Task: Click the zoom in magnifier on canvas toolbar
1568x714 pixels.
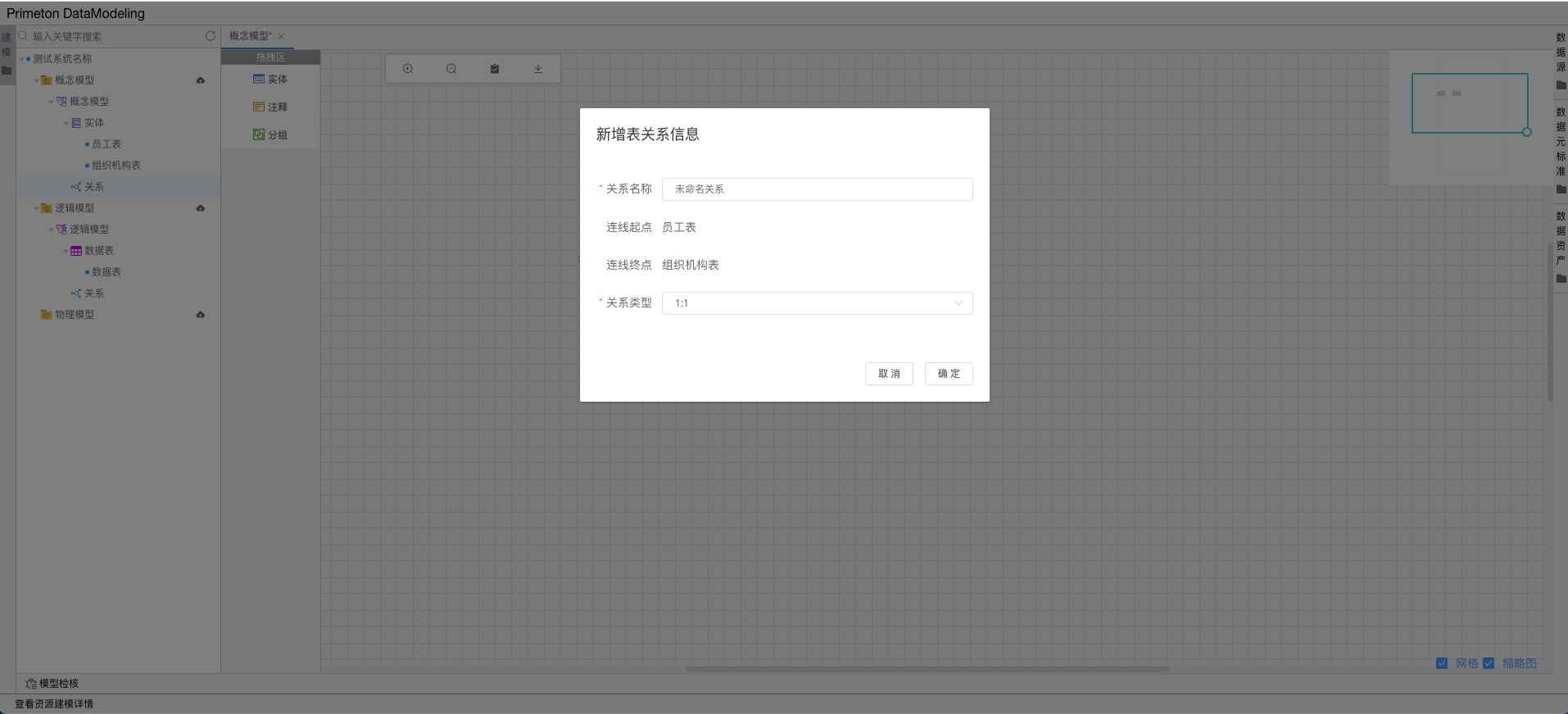Action: pyautogui.click(x=408, y=69)
